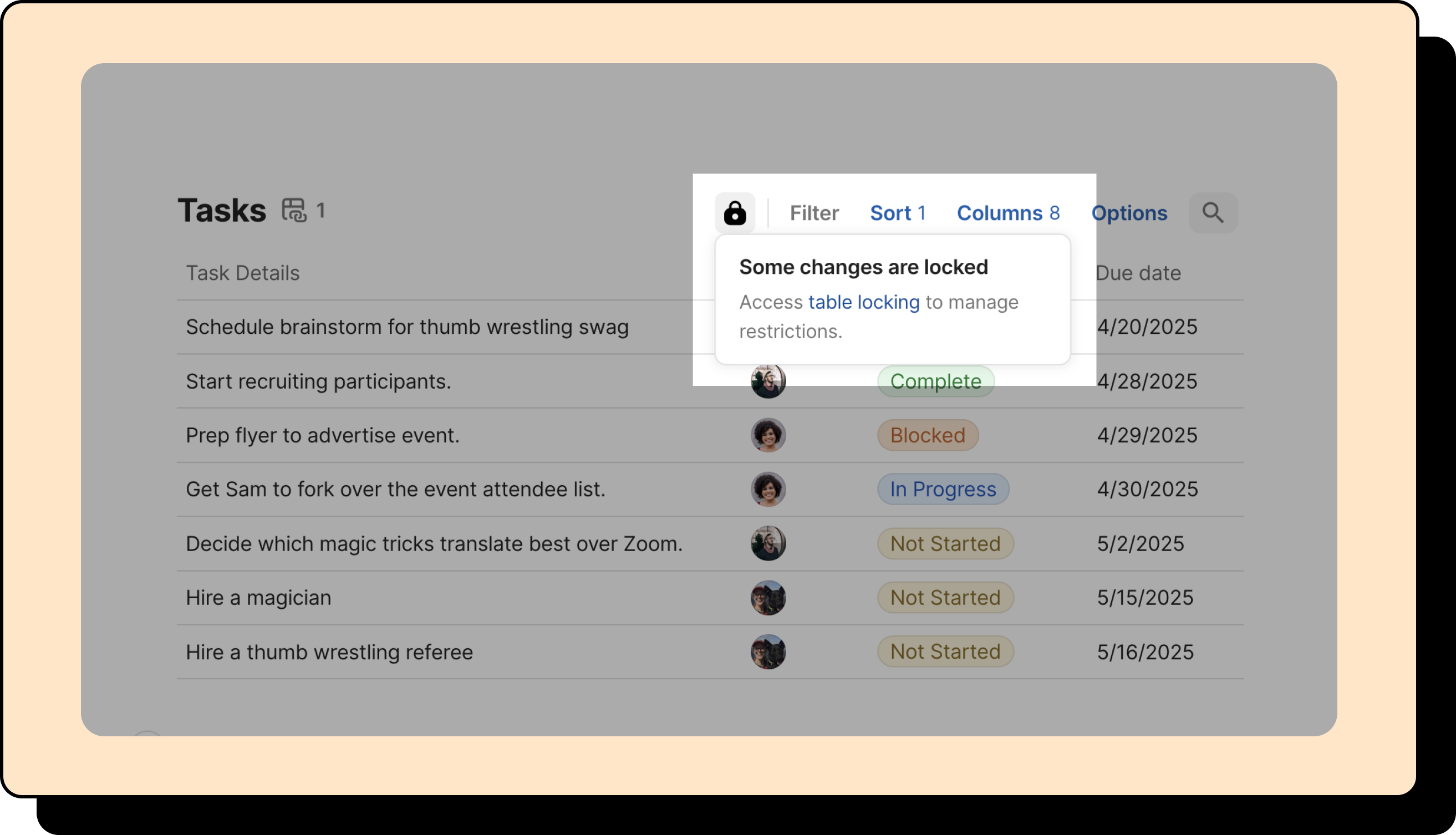The width and height of the screenshot is (1456, 835).
Task: Open the Columns 8 menu
Action: (1007, 213)
